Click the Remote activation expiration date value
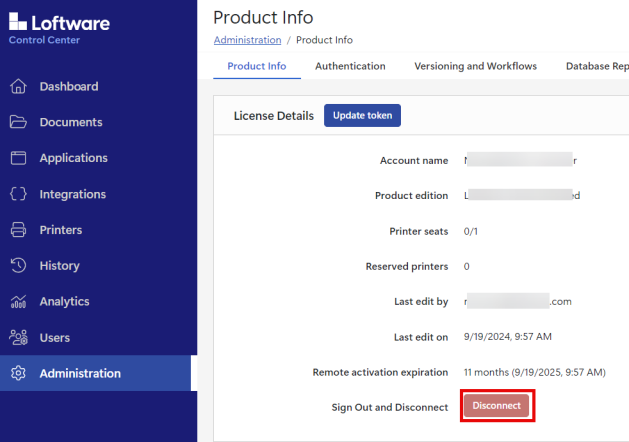 tap(534, 372)
